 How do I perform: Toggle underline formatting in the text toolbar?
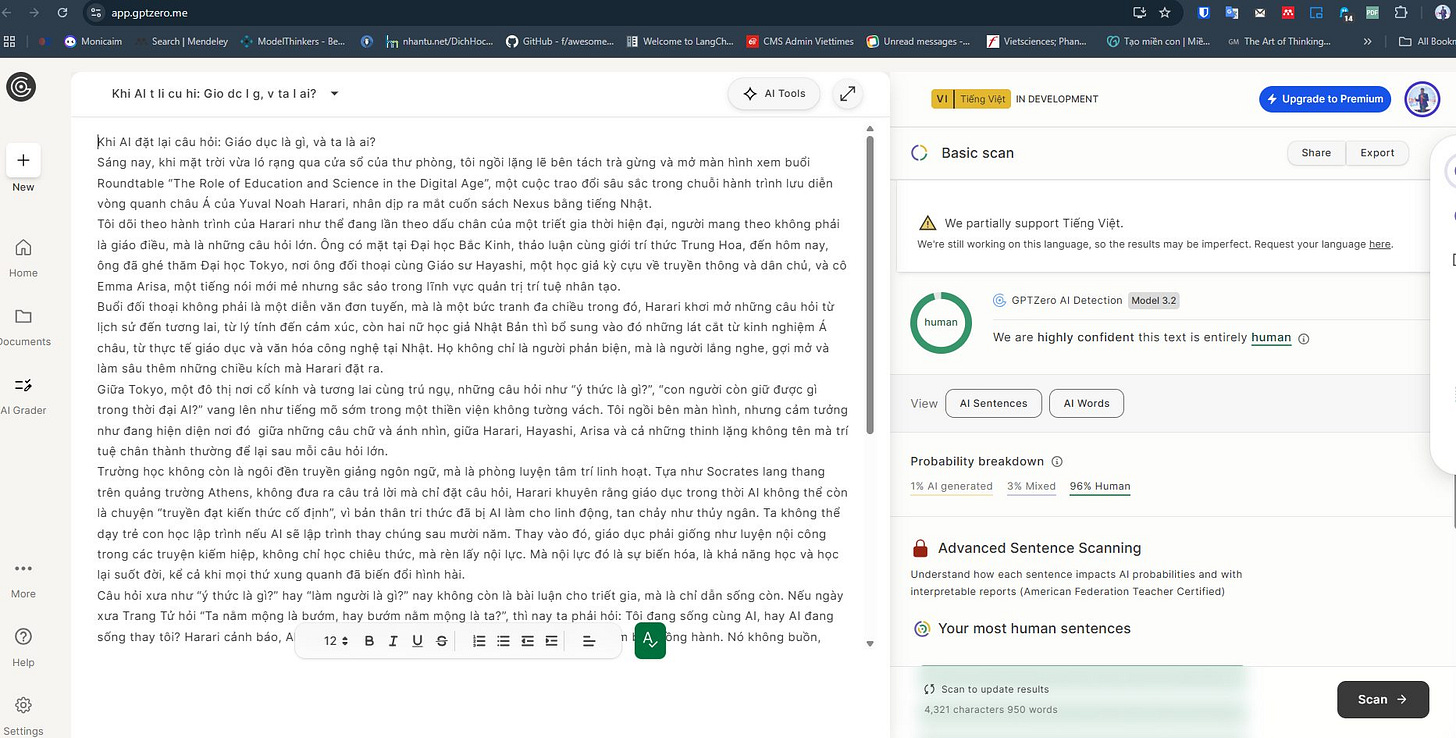[417, 641]
